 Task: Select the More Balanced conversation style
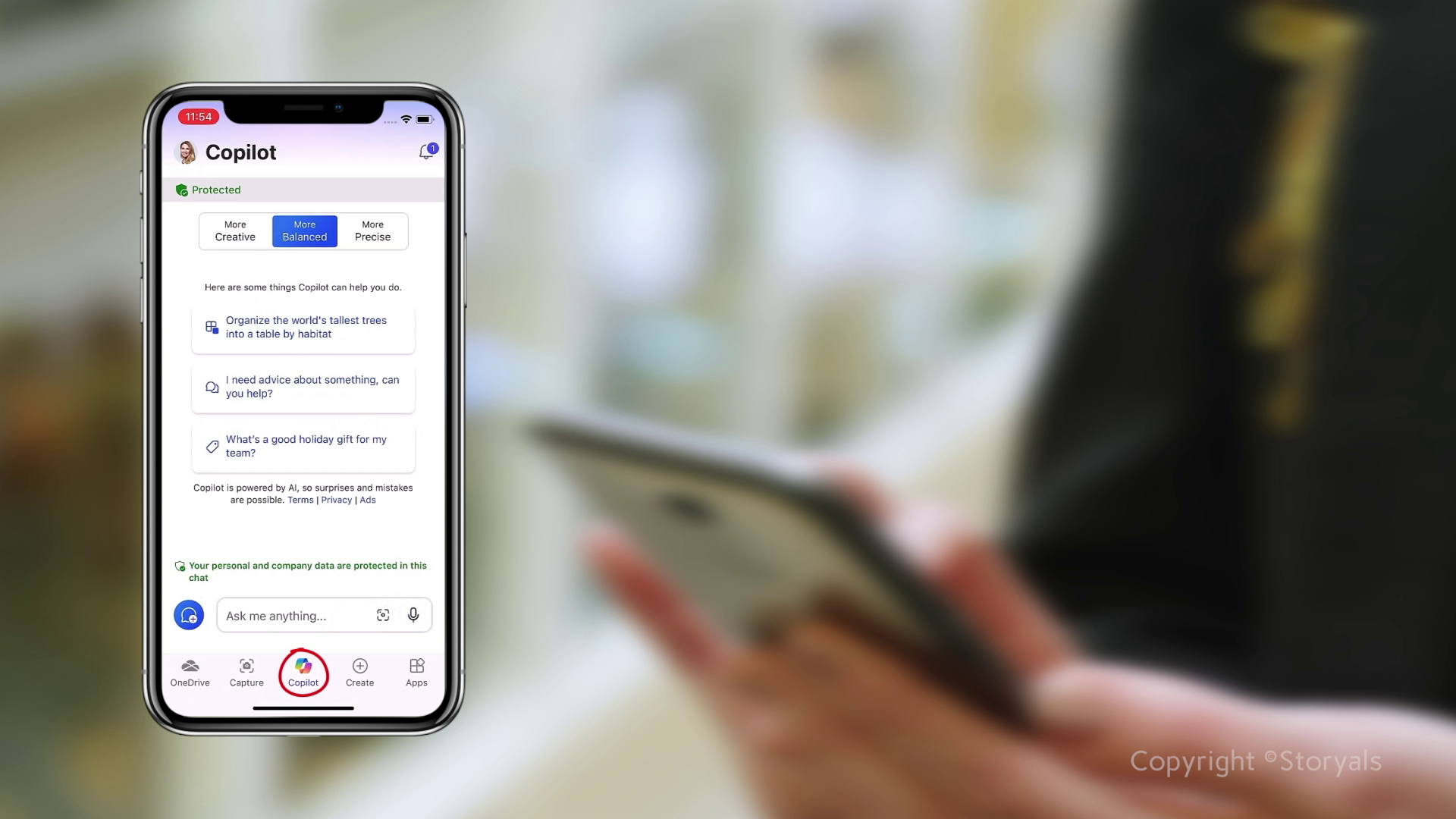coord(304,230)
